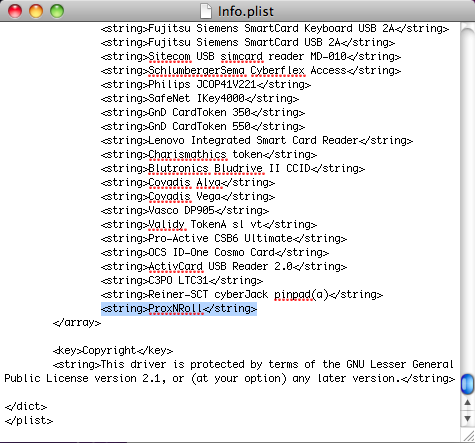Click the highlighted 'ProxNRoll' string line
This screenshot has height=443, width=475.
coord(179,309)
